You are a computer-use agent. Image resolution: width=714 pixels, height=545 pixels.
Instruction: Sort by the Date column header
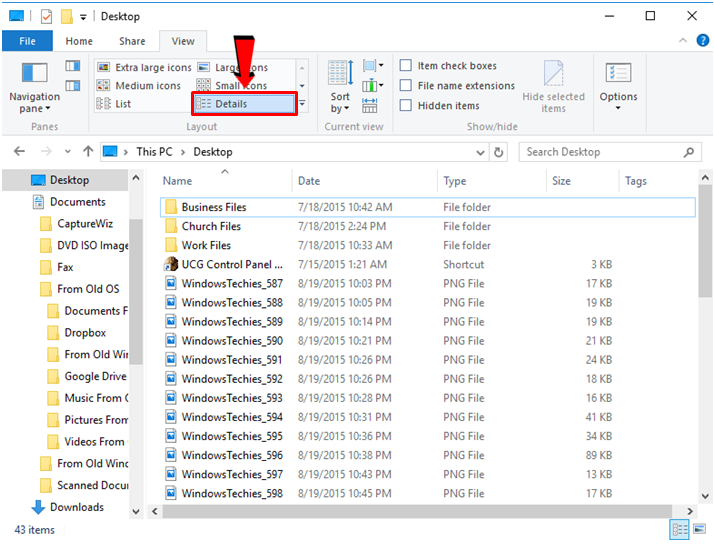point(365,181)
